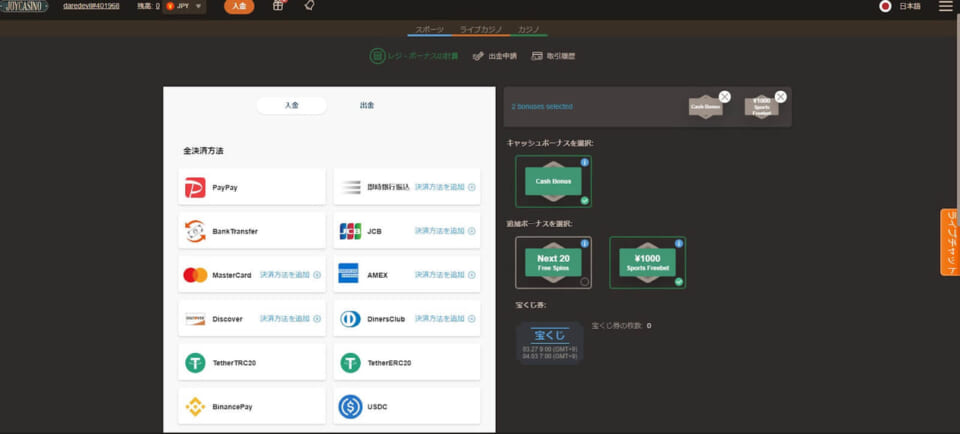Remove Cash Bonus from selected bonuses
Viewport: 960px width, 434px height.
pyautogui.click(x=724, y=97)
